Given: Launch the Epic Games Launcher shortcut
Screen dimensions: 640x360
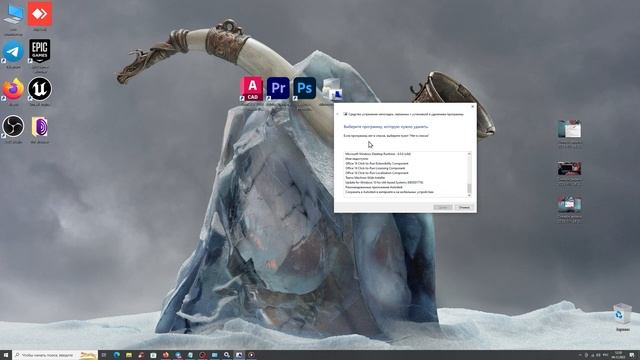Looking at the screenshot, I should pos(40,51).
